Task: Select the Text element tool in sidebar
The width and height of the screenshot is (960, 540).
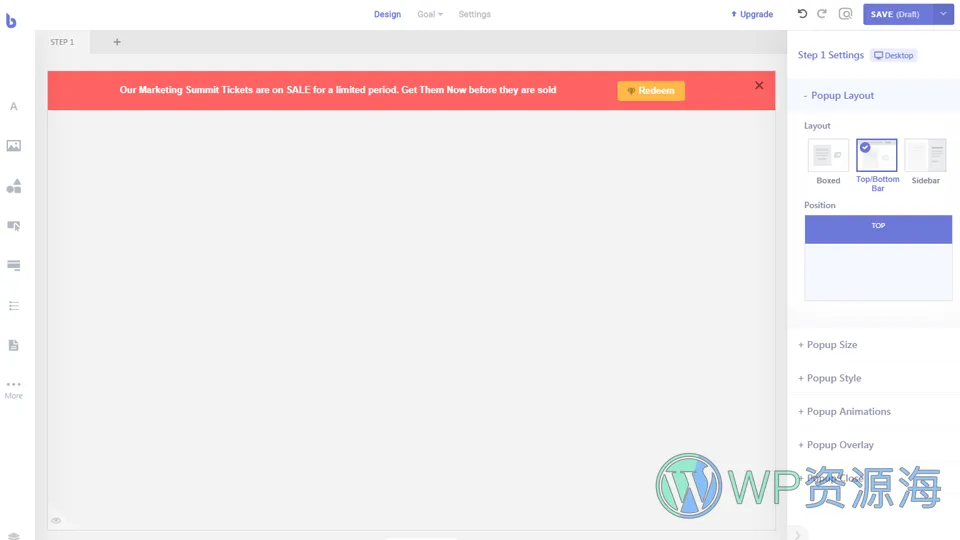Action: (14, 106)
